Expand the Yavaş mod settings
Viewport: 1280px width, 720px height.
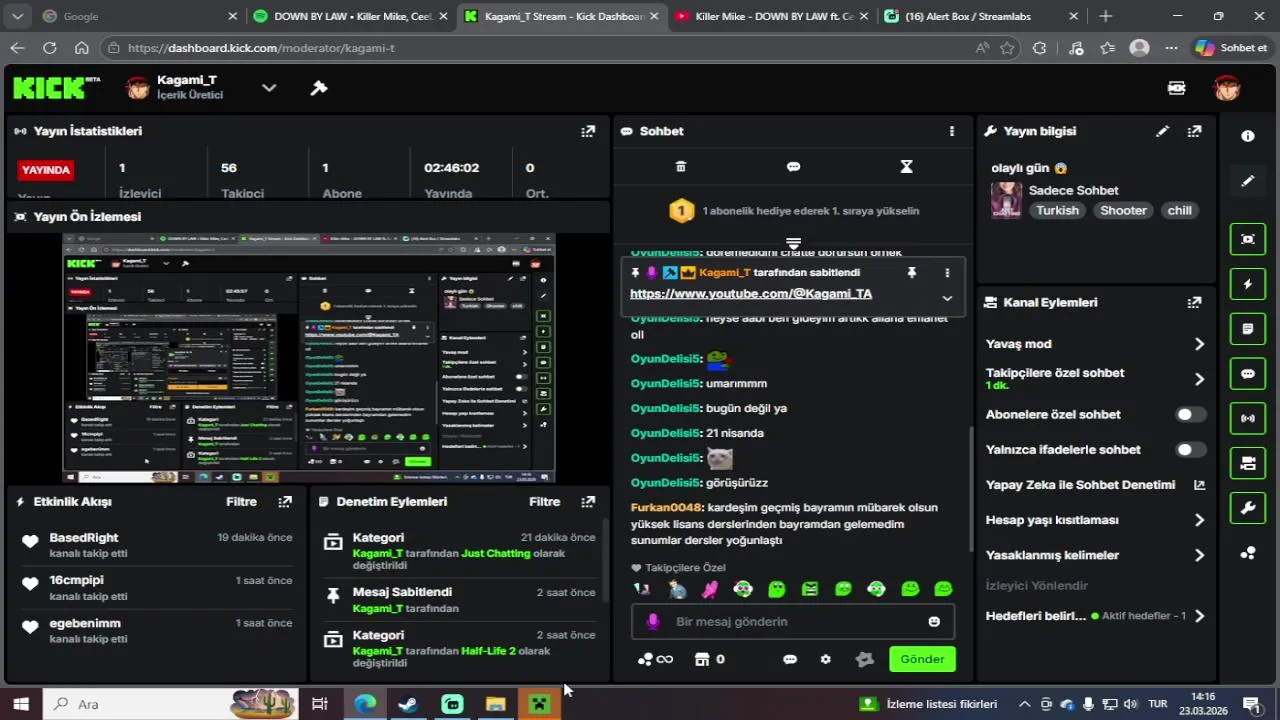point(1199,344)
